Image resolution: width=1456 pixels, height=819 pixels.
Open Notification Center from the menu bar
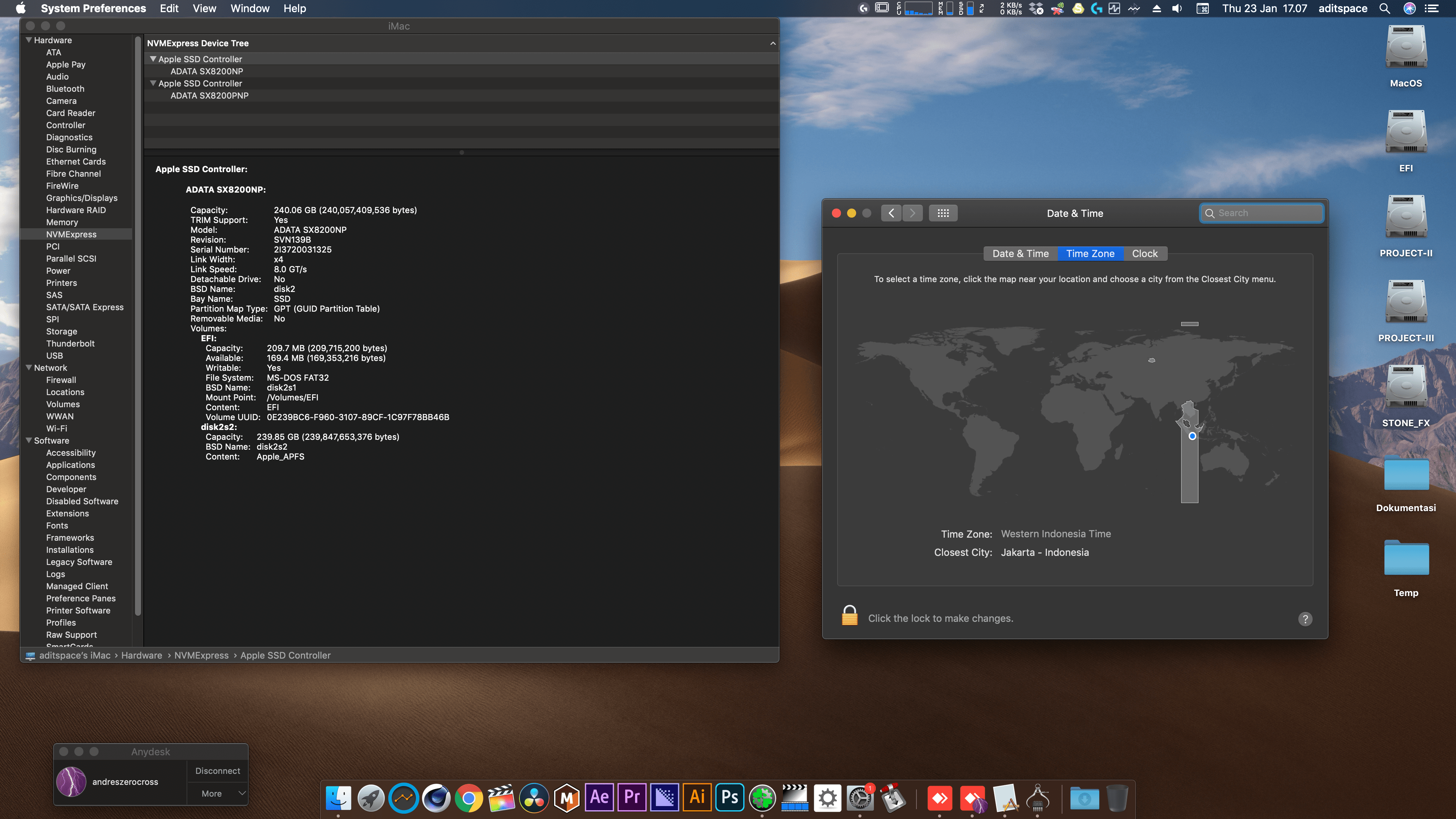tap(1431, 8)
